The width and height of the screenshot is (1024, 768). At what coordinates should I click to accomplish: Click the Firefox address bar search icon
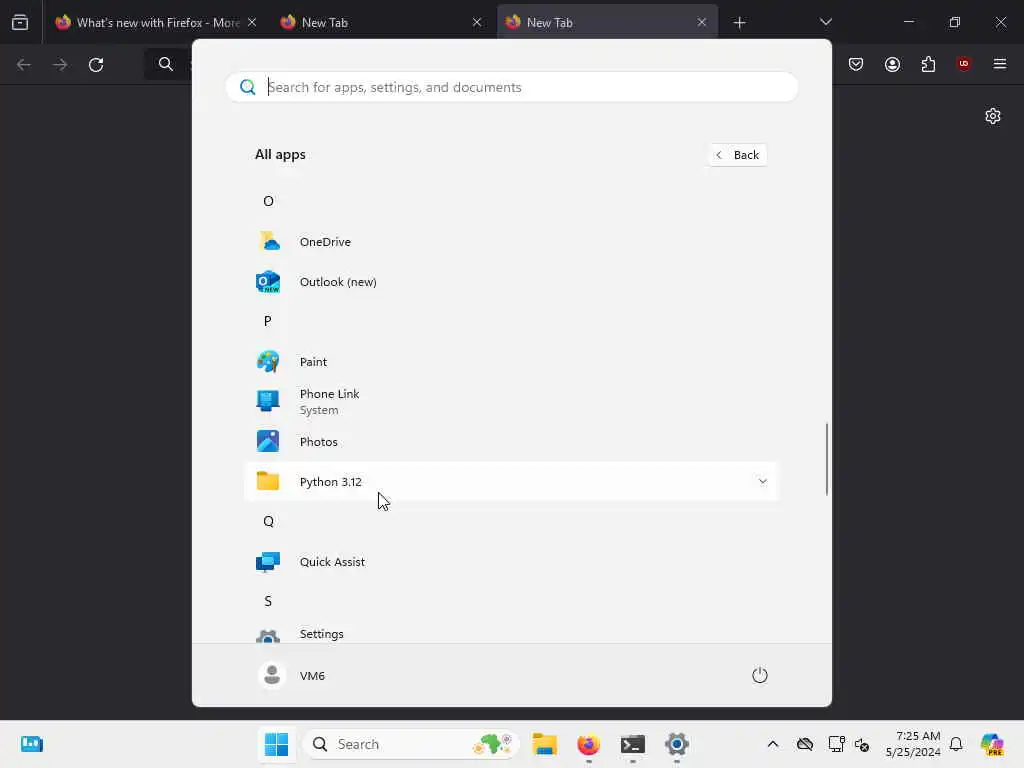click(166, 64)
